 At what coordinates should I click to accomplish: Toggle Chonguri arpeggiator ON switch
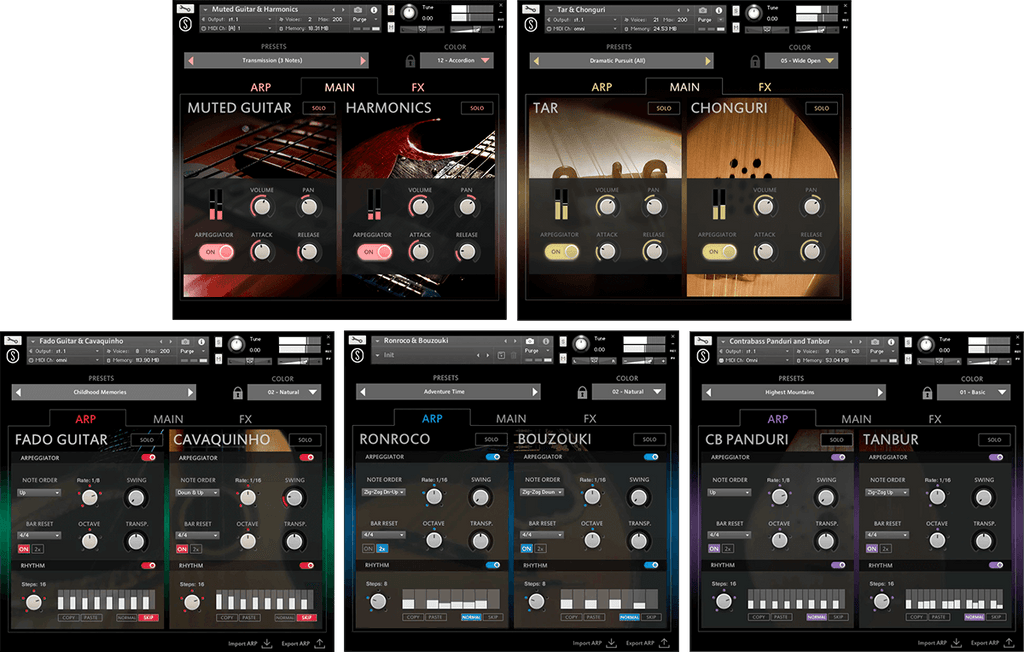click(x=719, y=252)
